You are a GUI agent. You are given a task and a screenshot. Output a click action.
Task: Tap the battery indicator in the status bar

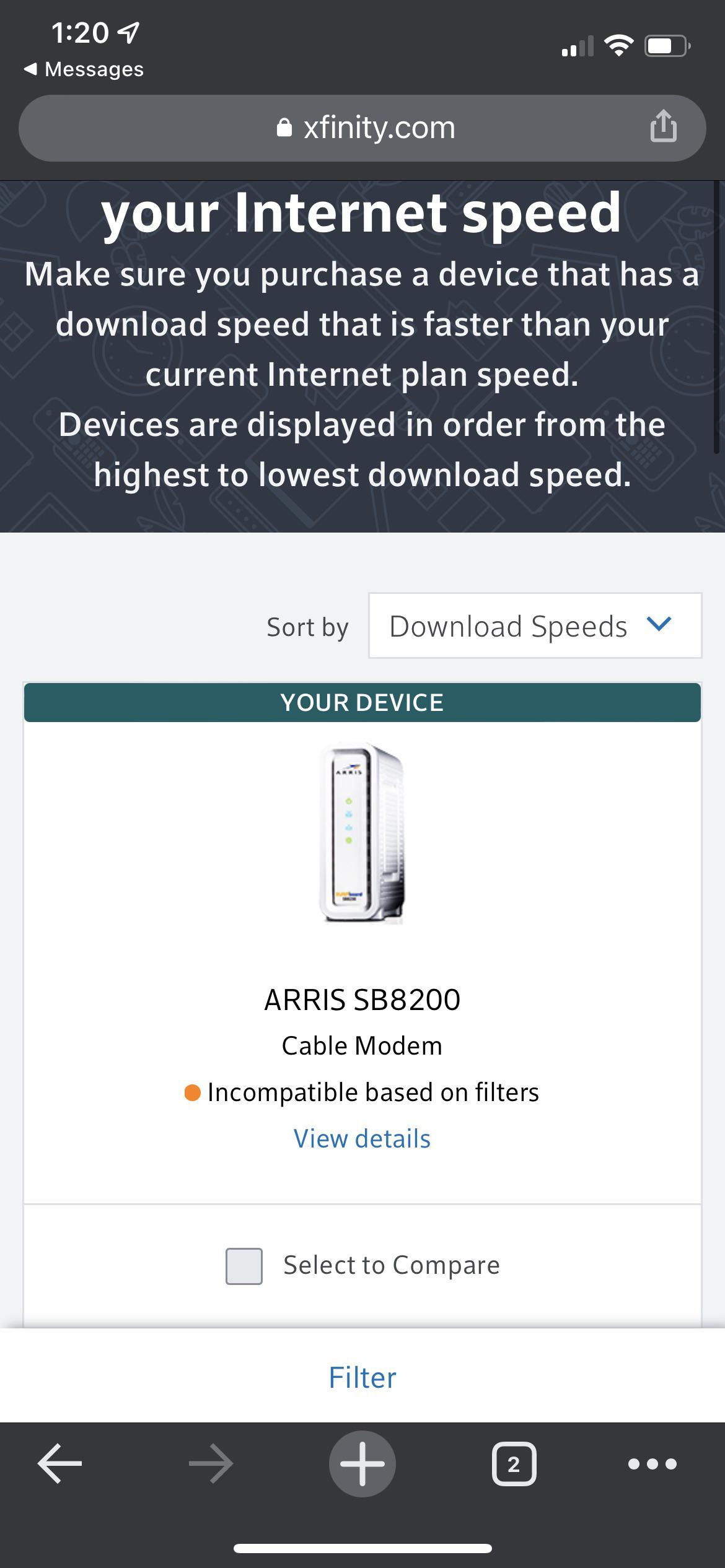pyautogui.click(x=667, y=45)
